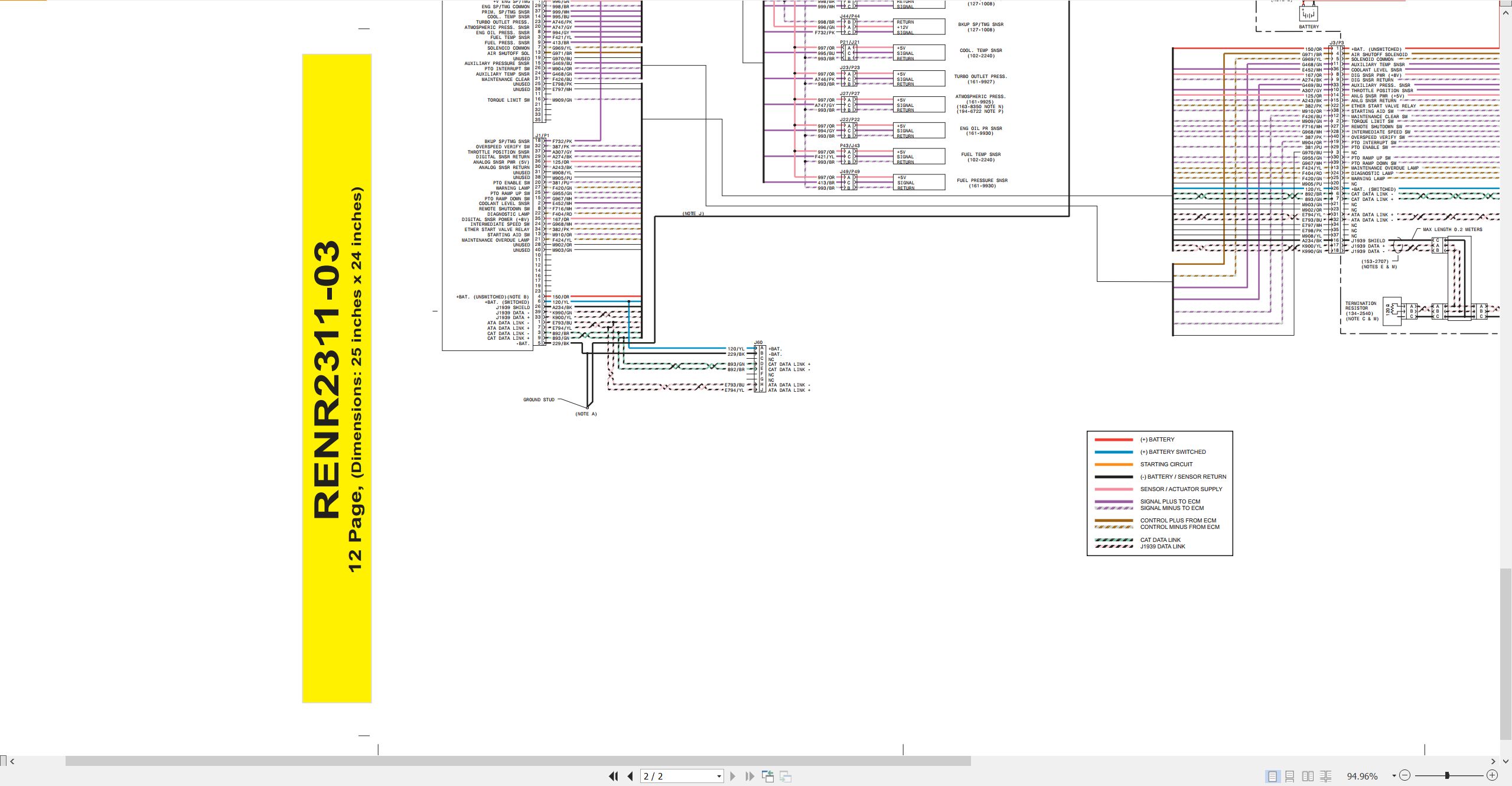Click the ATMOSPHERIC PRESS. sensor box label
The image size is (1512, 786).
[980, 97]
